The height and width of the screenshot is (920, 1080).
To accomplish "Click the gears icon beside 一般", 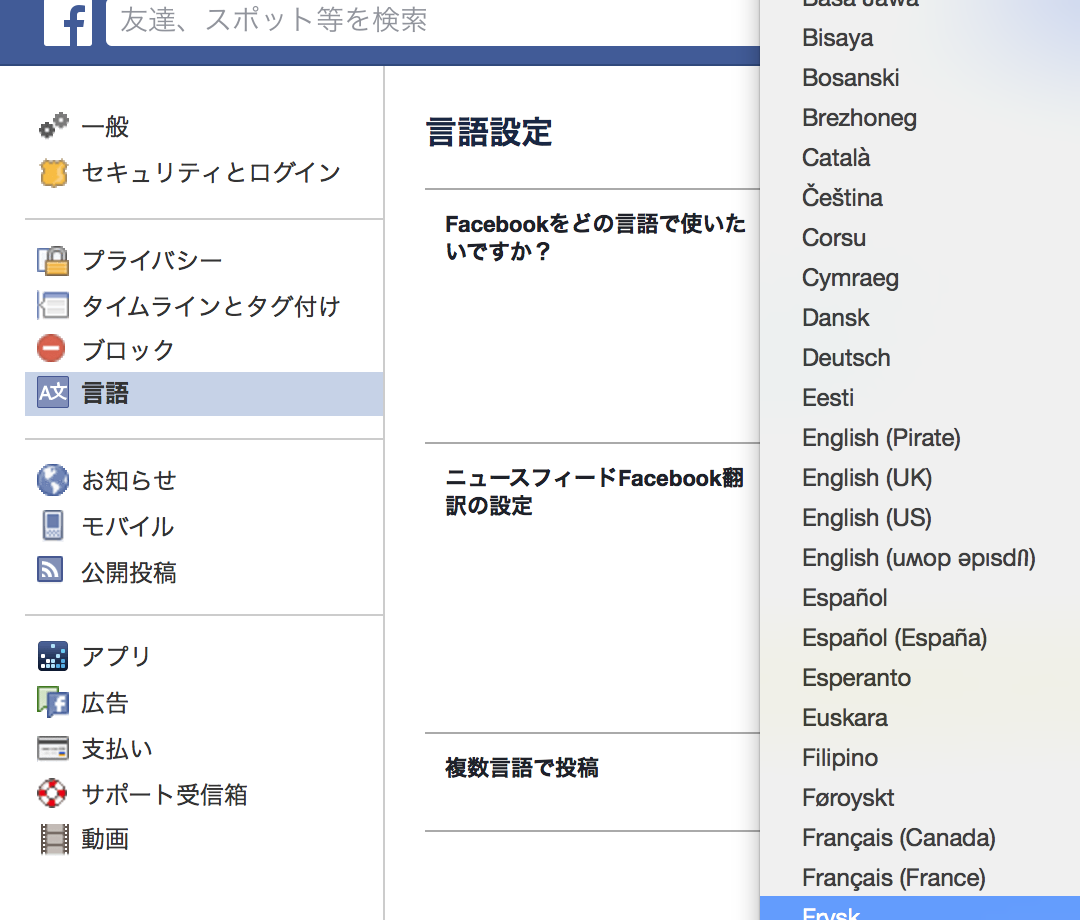I will click(x=53, y=126).
